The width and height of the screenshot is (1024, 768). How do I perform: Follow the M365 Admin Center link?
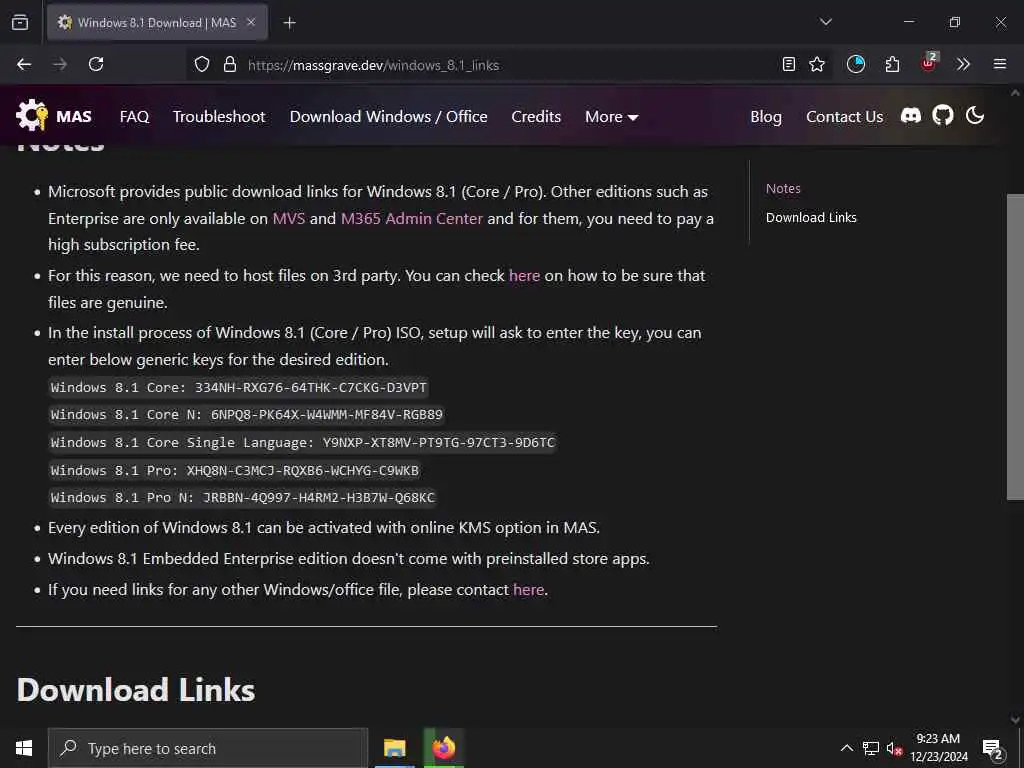click(x=412, y=218)
